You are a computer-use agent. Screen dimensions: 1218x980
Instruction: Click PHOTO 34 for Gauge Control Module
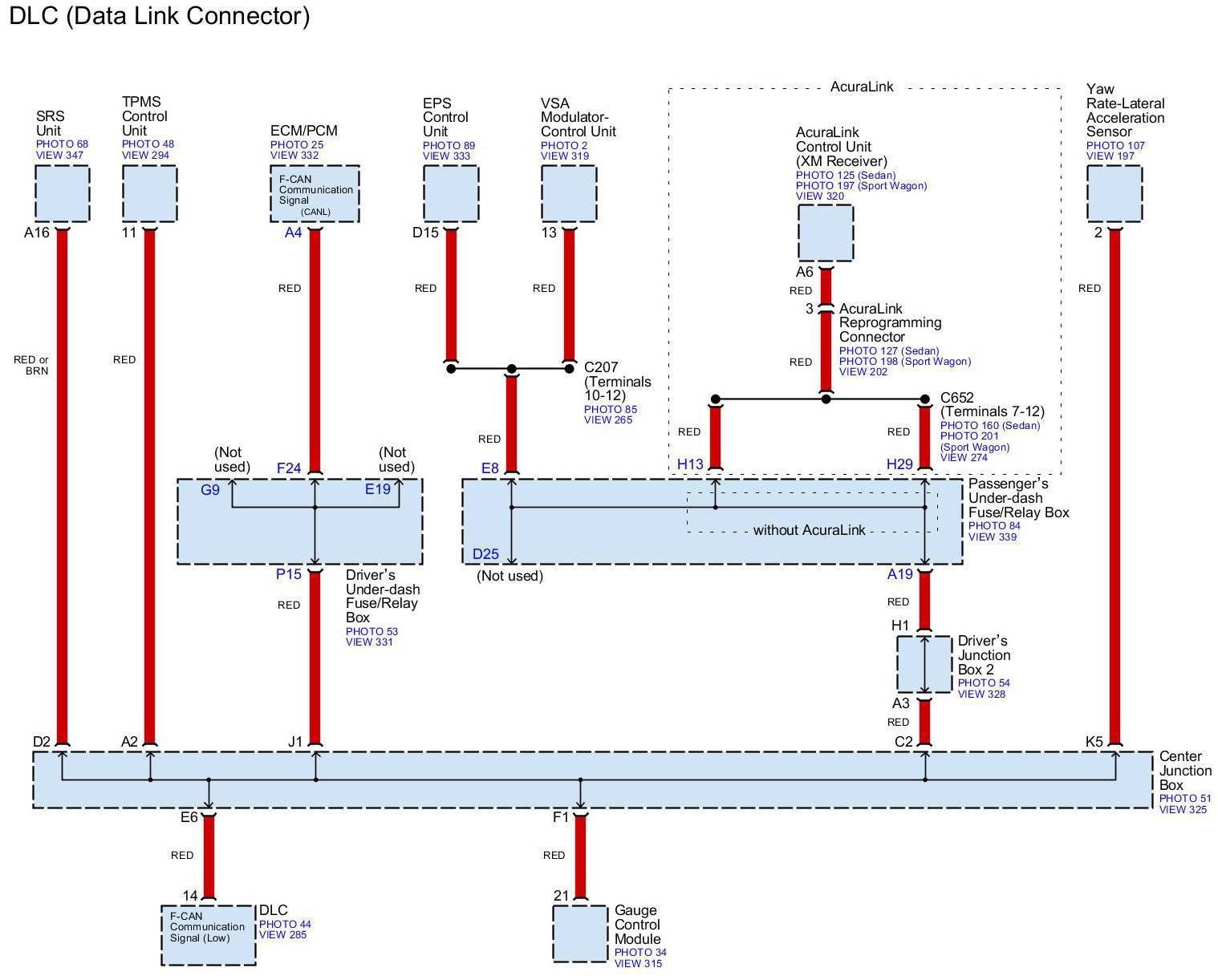(640, 952)
